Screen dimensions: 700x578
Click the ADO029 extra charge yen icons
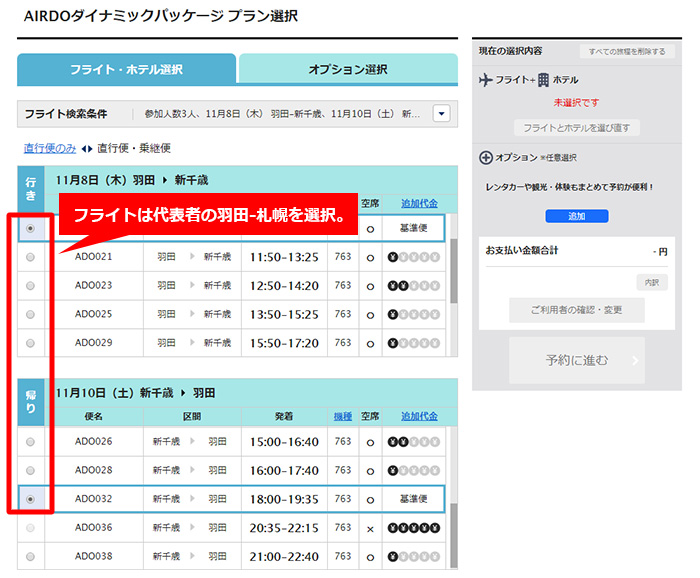pos(414,343)
